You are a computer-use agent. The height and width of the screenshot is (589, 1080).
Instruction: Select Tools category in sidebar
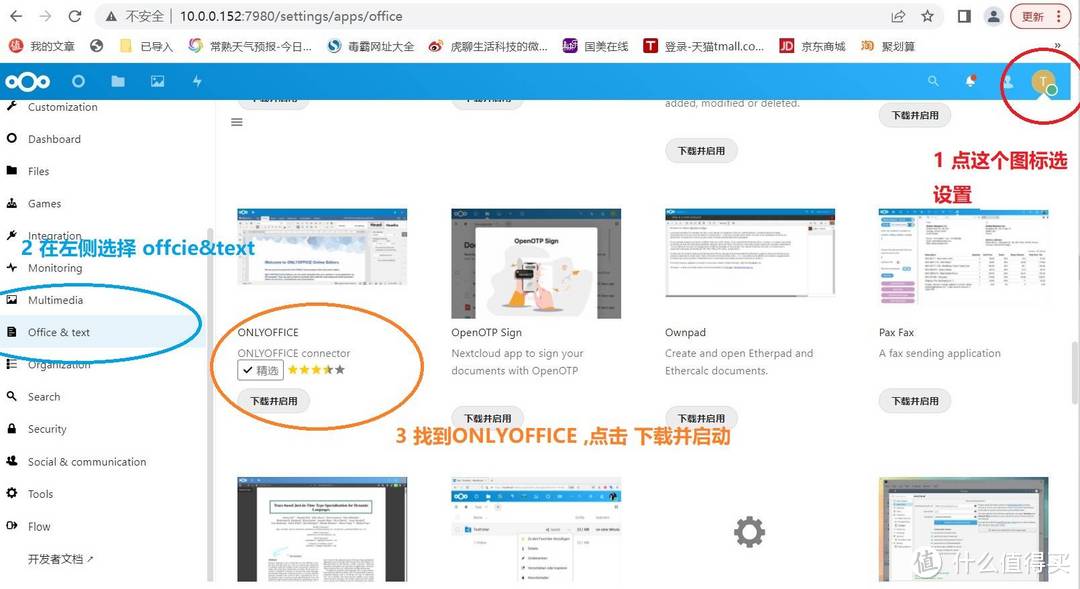coord(40,494)
